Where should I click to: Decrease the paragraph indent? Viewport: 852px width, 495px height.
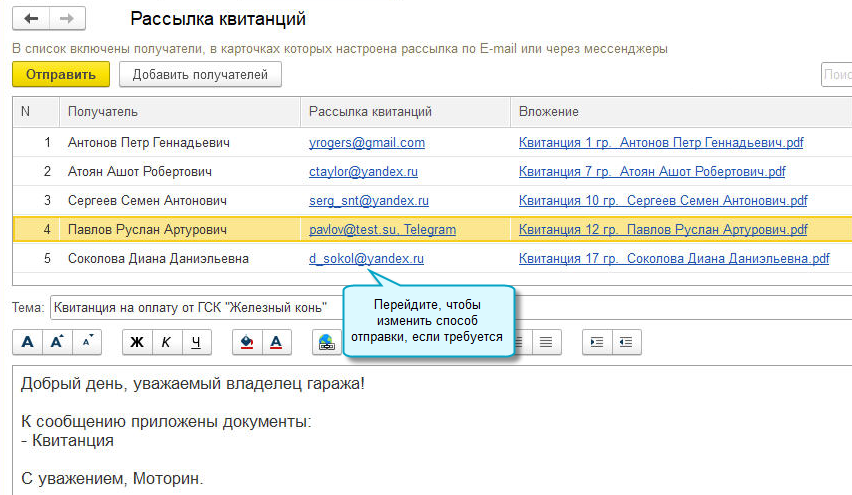(626, 342)
